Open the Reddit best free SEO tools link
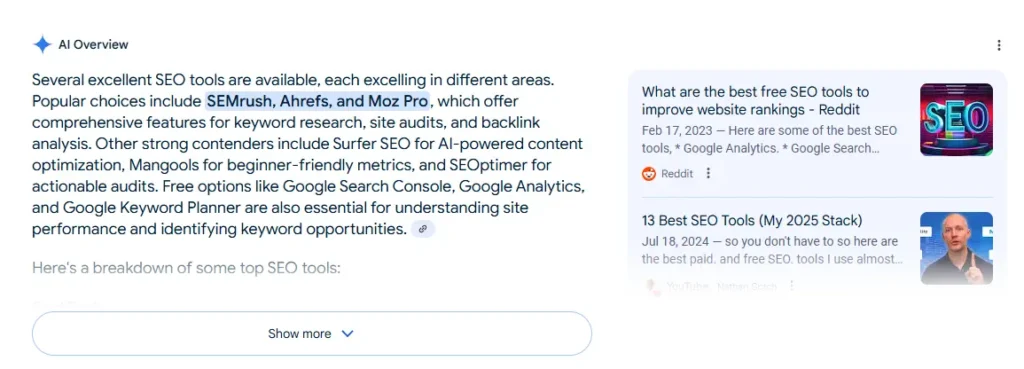 (755, 101)
